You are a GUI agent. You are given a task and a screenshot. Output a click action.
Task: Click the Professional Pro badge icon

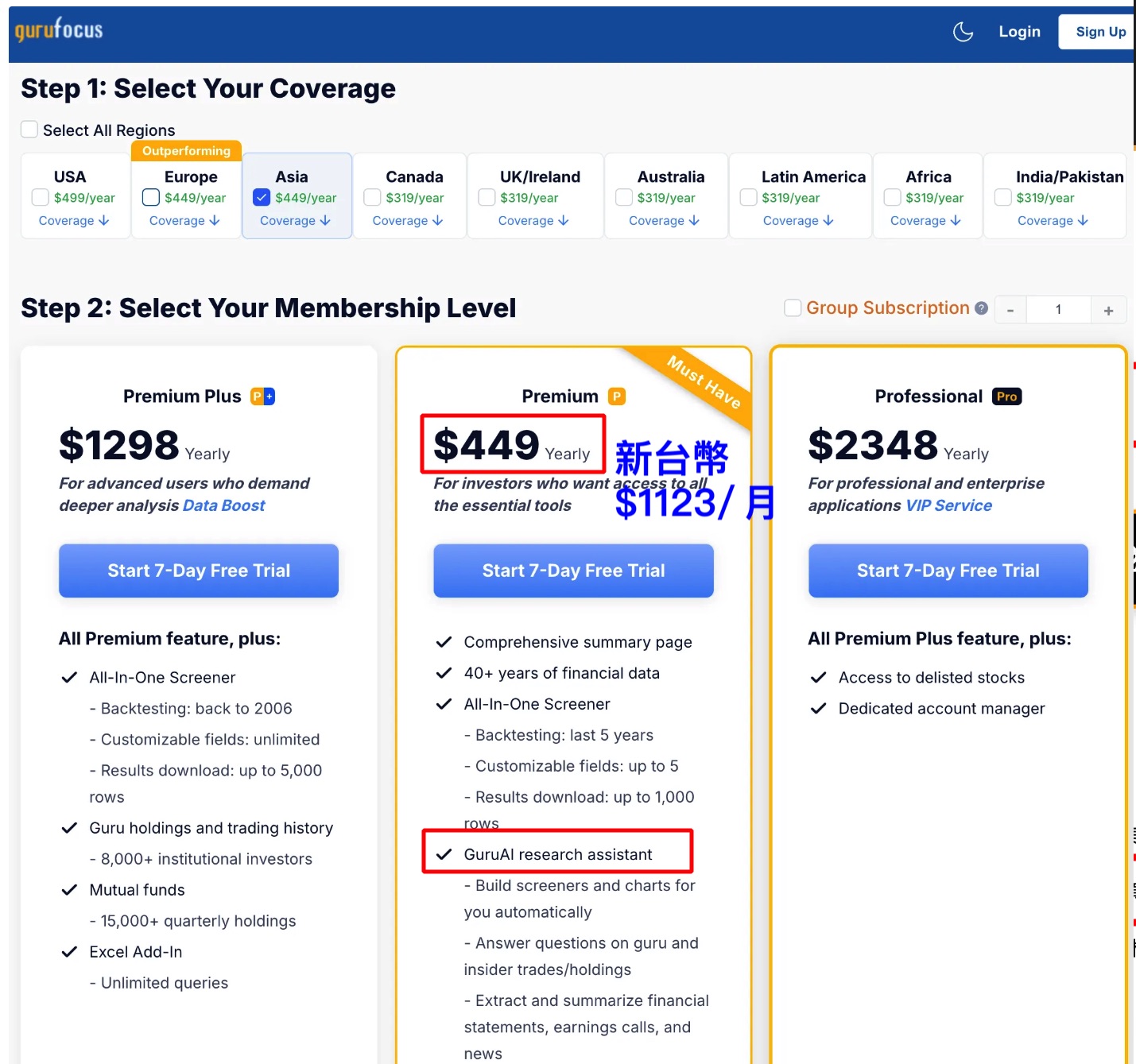tap(1006, 397)
